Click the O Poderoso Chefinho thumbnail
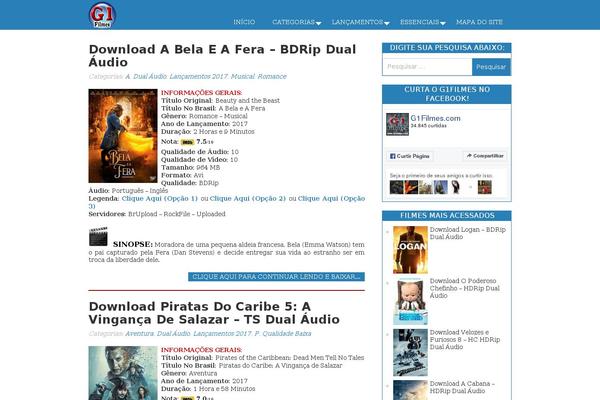The height and width of the screenshot is (400, 600). coord(410,301)
